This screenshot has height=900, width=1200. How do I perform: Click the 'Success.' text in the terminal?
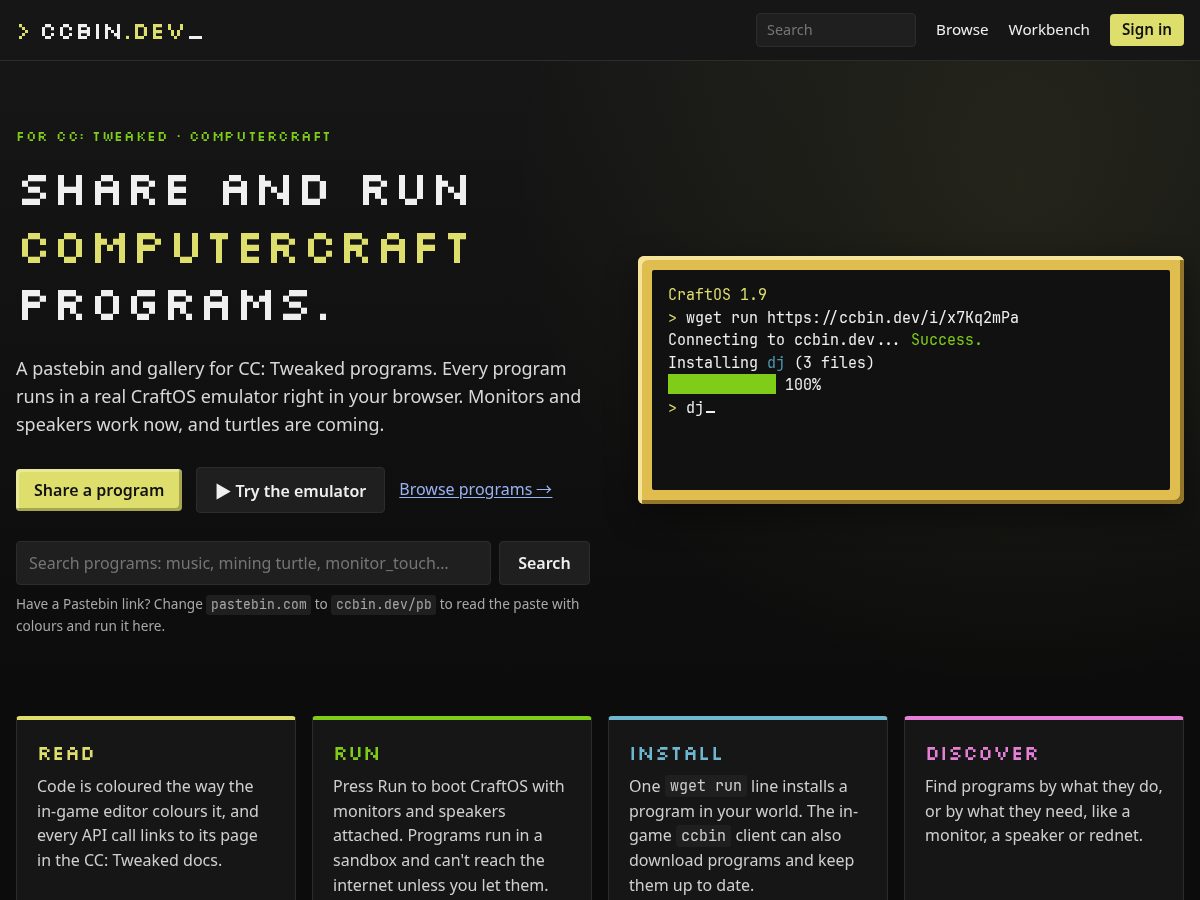click(946, 340)
